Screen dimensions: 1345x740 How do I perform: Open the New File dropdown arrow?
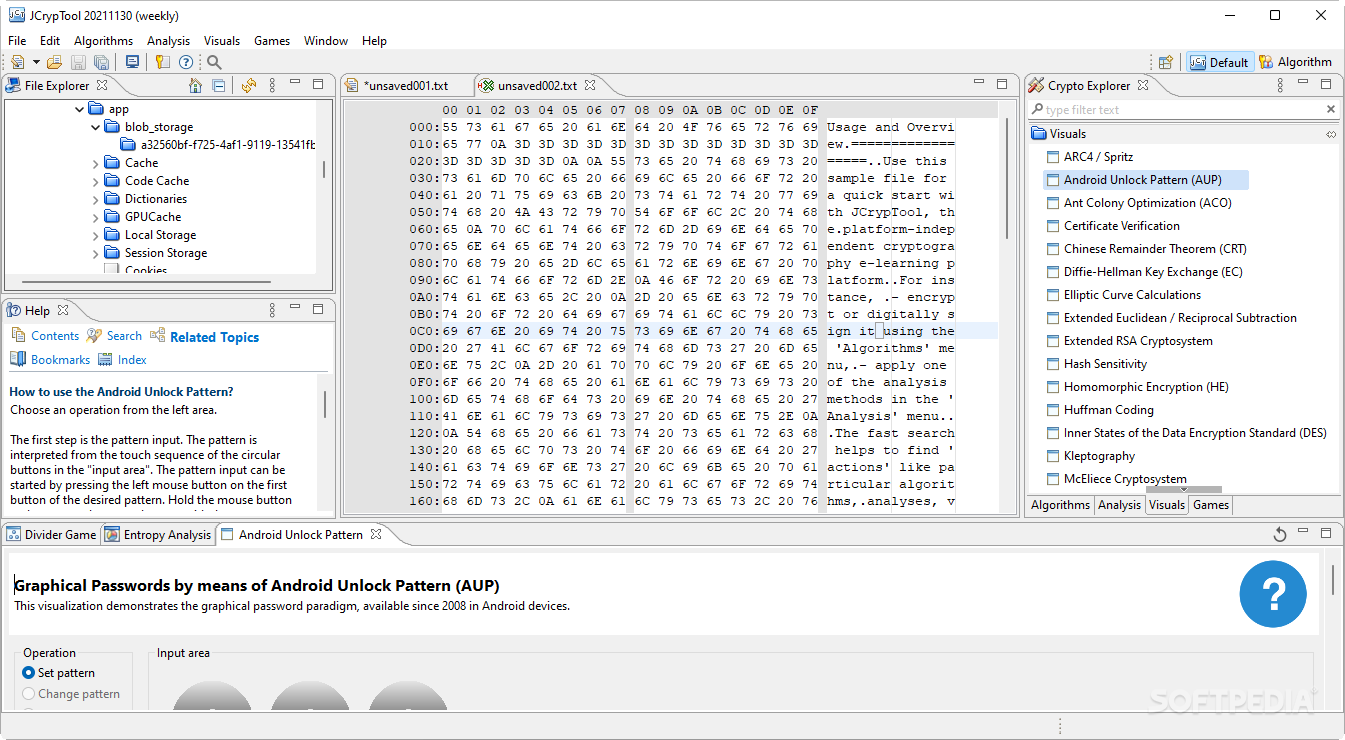point(36,62)
